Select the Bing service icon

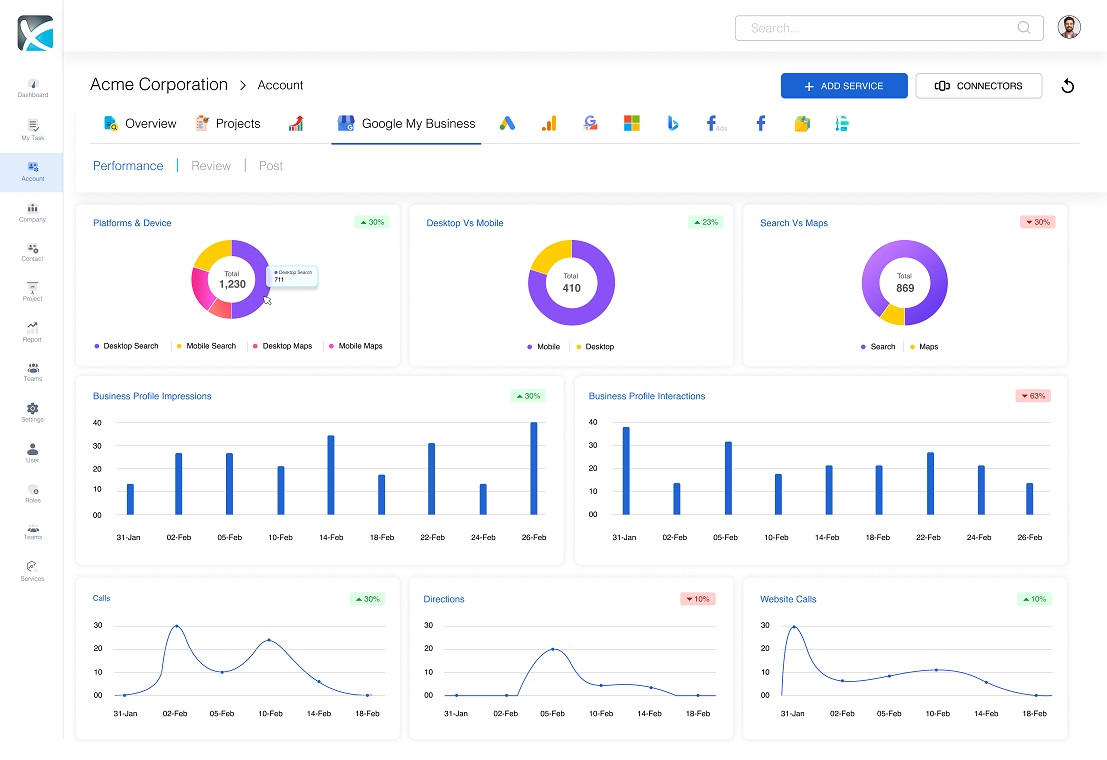pyautogui.click(x=673, y=124)
